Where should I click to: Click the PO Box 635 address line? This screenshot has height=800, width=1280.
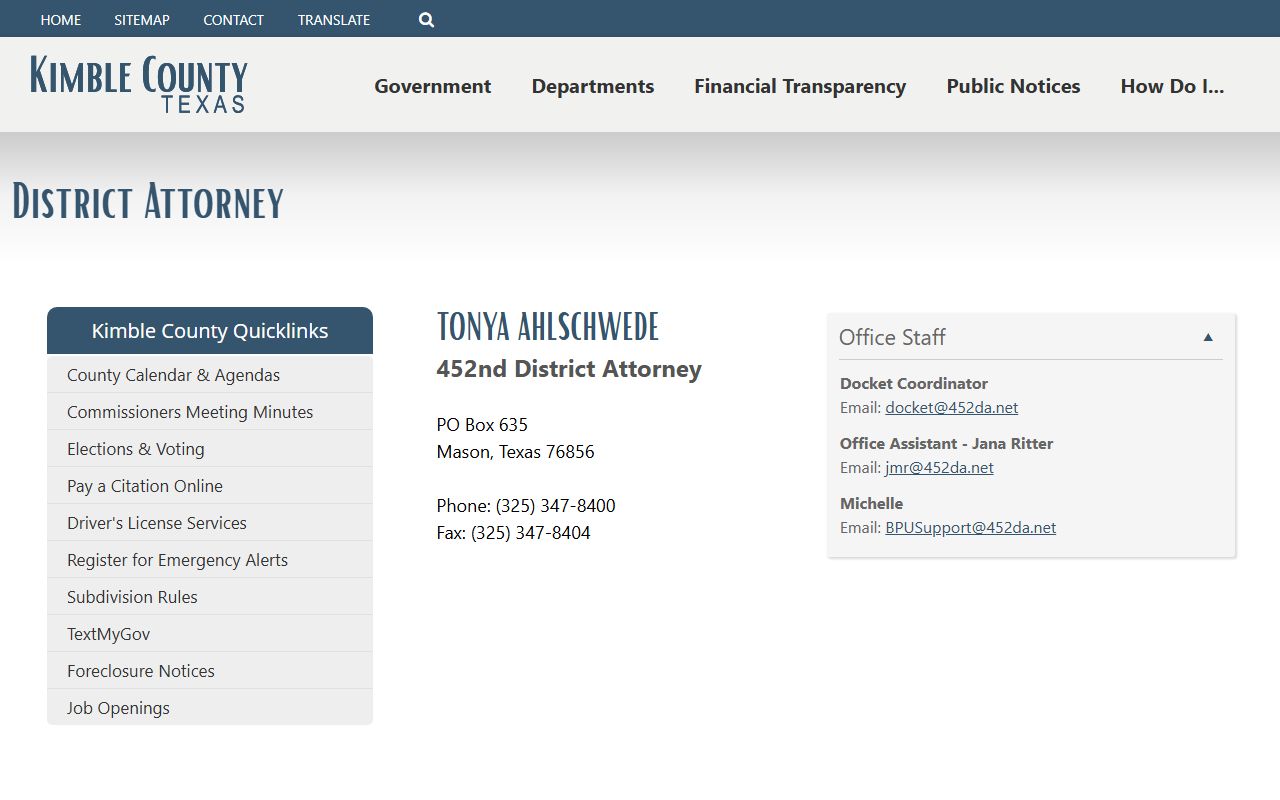(482, 424)
